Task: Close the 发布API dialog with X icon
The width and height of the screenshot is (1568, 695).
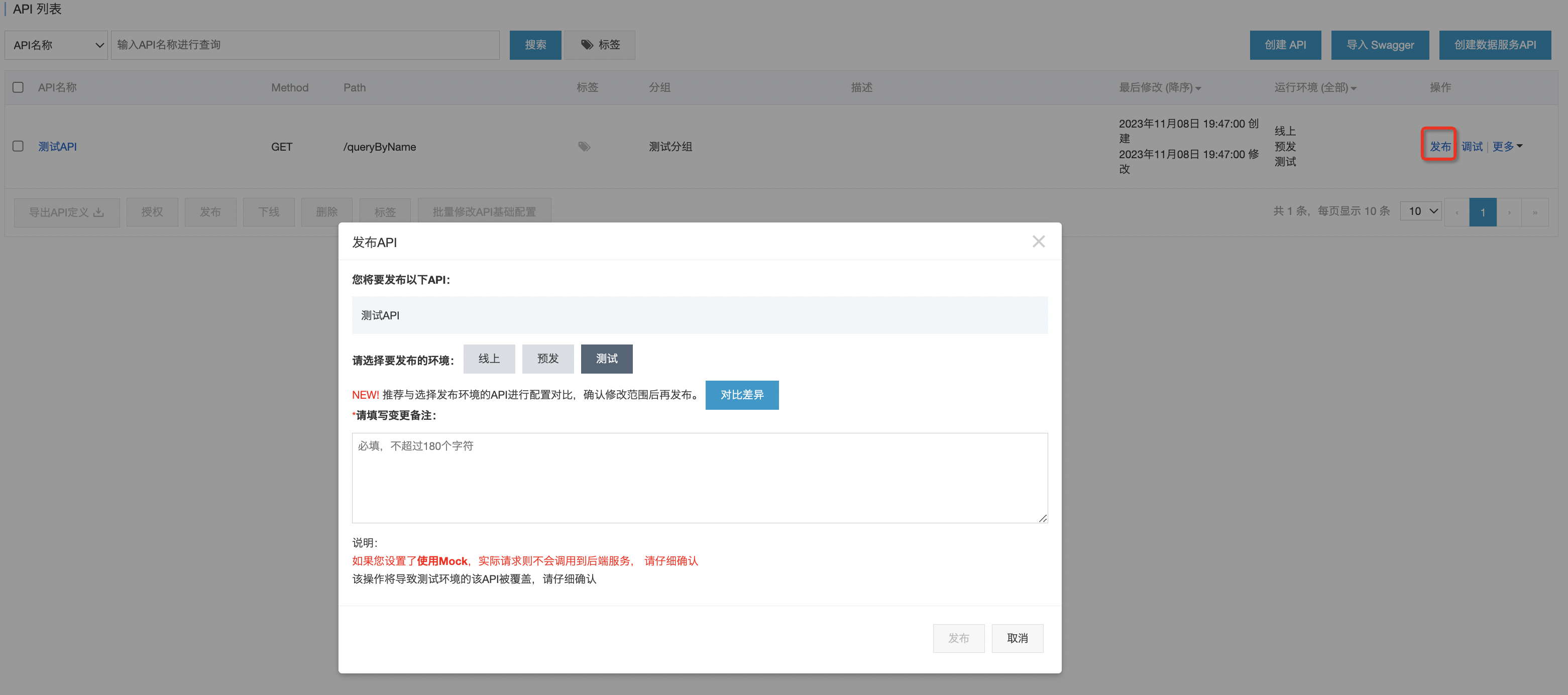Action: click(x=1039, y=242)
